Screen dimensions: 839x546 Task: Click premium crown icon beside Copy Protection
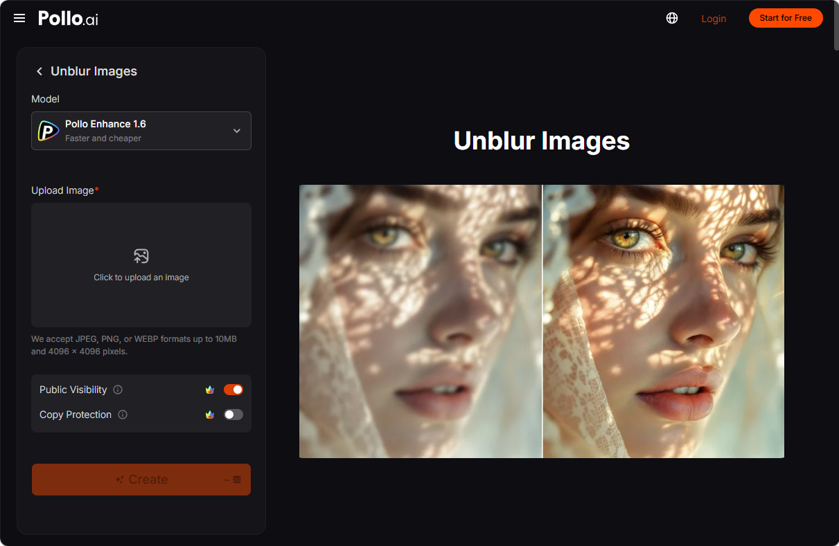point(210,415)
